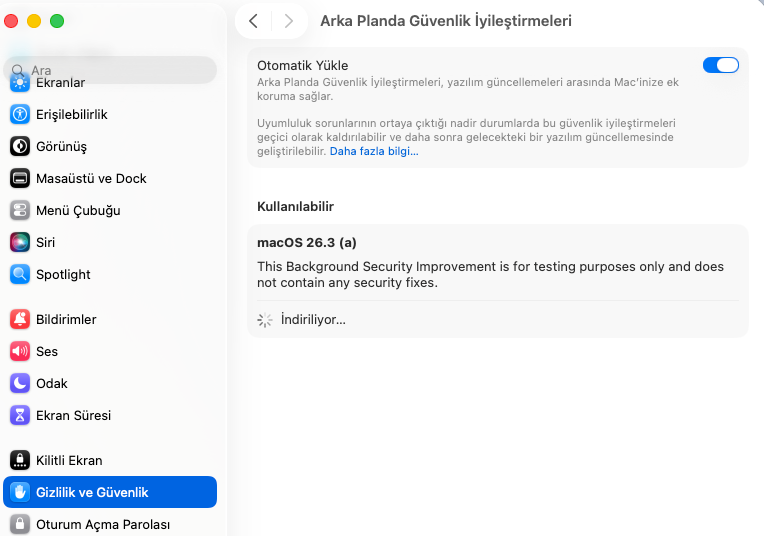The image size is (764, 536).
Task: Click the green full-screen window button
Action: coord(57,20)
